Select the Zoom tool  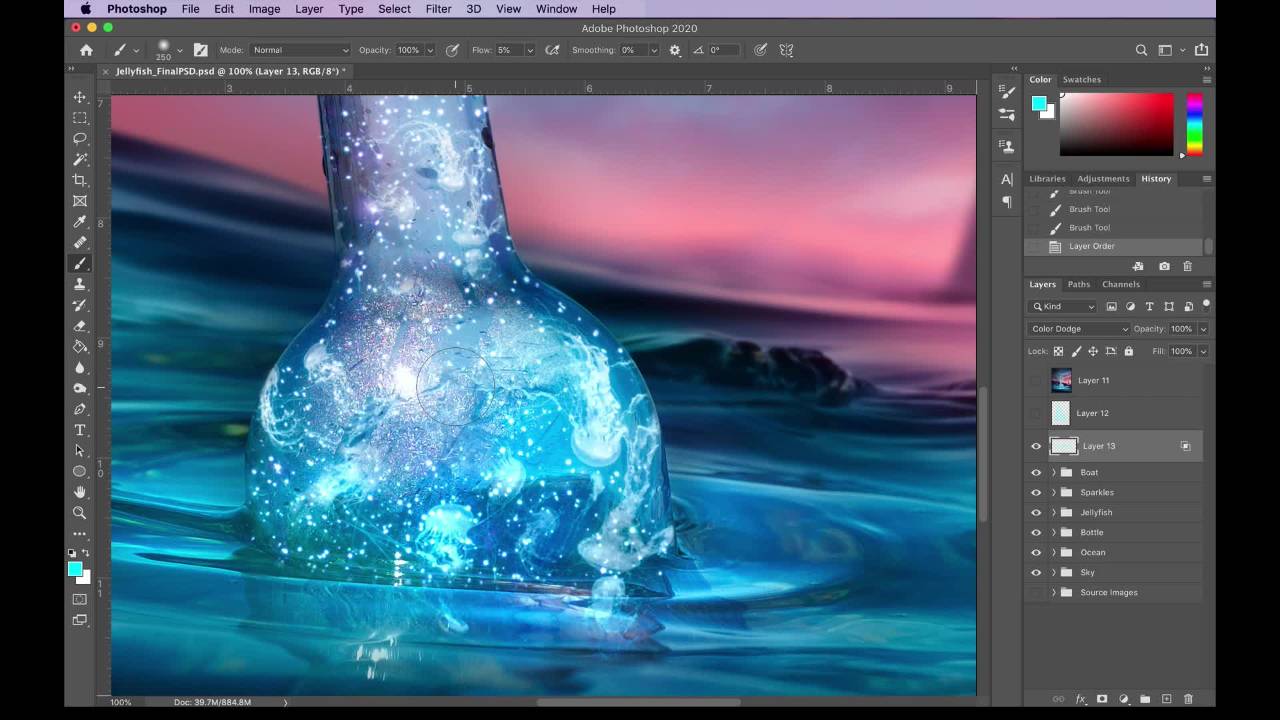pos(80,513)
